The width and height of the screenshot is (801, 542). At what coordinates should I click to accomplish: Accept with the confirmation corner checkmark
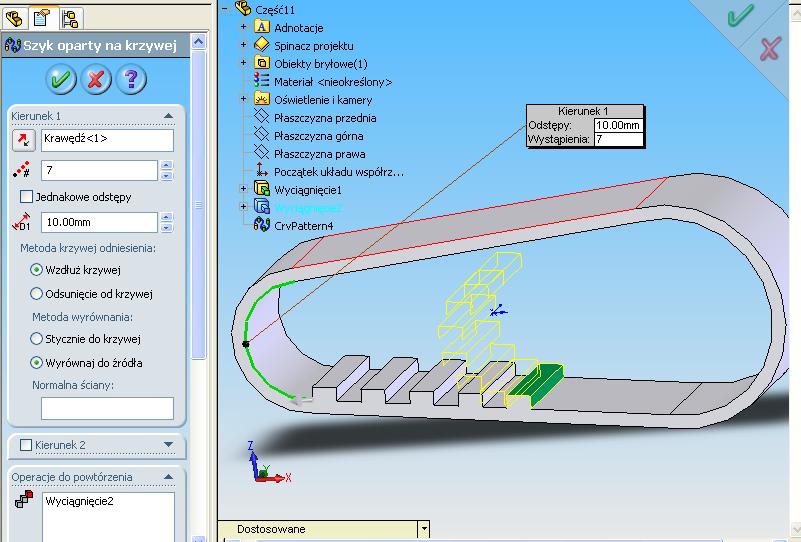[740, 15]
